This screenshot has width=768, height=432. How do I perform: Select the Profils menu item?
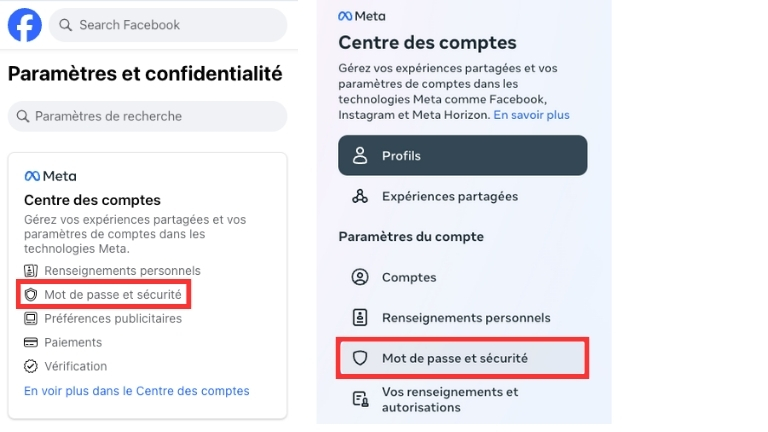tap(463, 156)
